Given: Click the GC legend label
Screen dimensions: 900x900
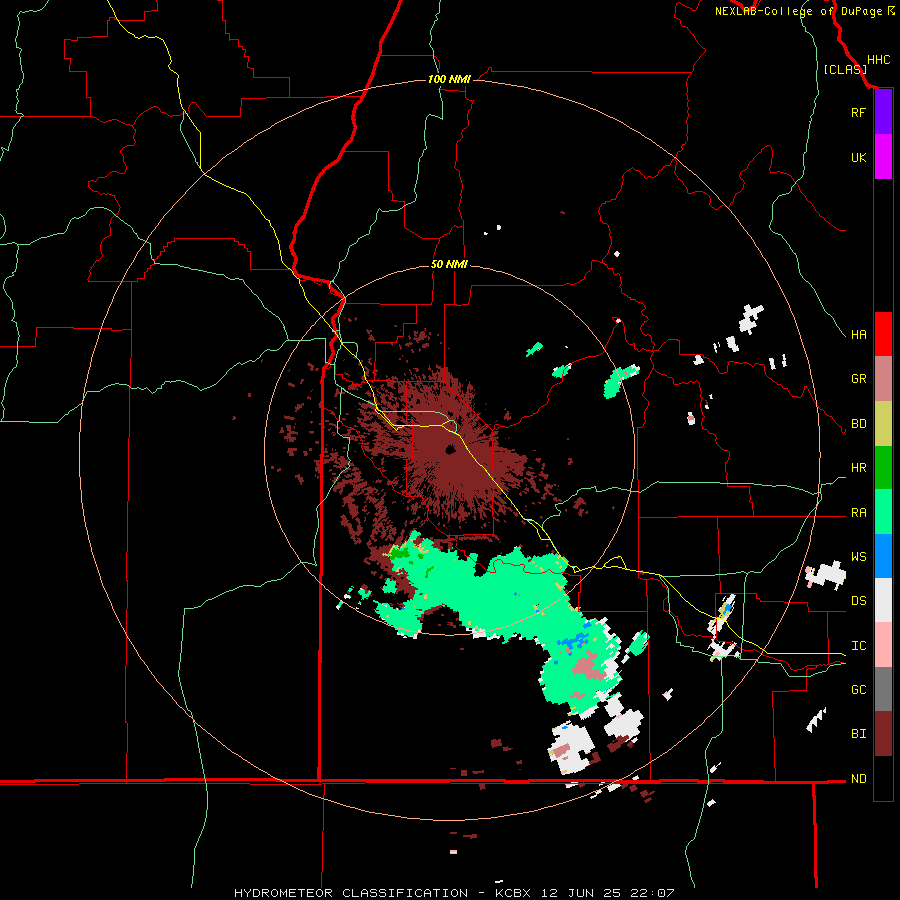Looking at the screenshot, I should (858, 690).
